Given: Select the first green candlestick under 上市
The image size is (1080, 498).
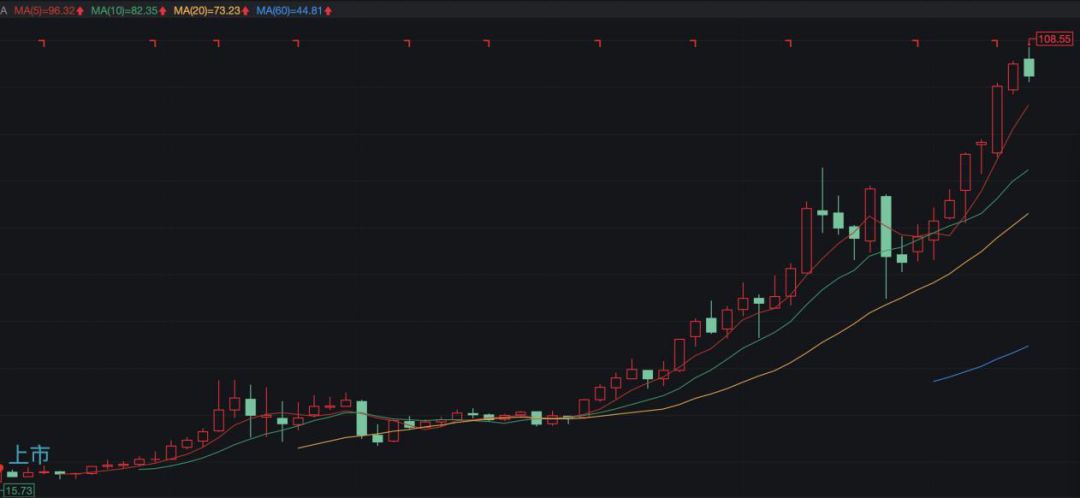Looking at the screenshot, I should tap(12, 474).
